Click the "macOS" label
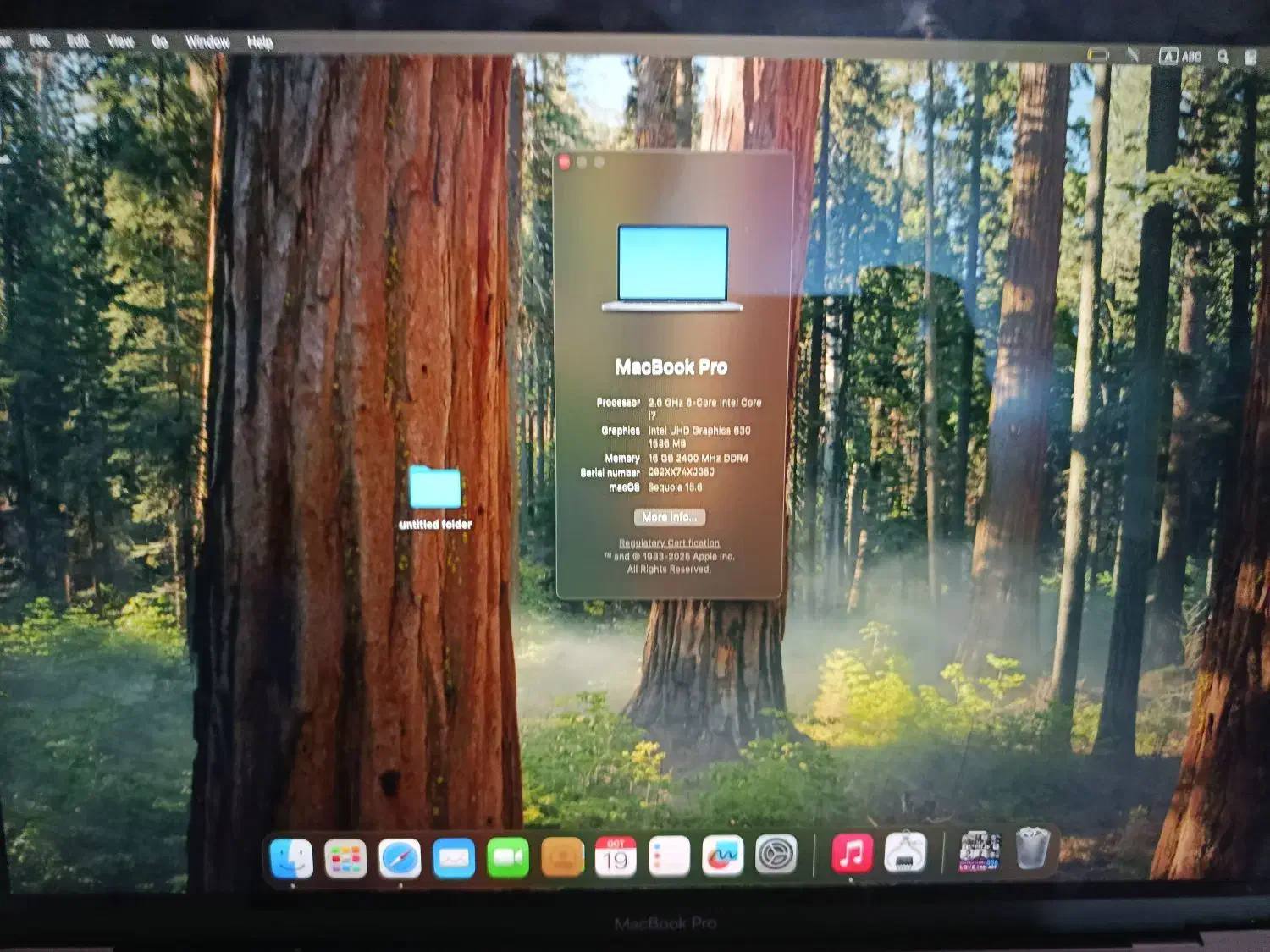Image resolution: width=1270 pixels, height=952 pixels. click(625, 487)
